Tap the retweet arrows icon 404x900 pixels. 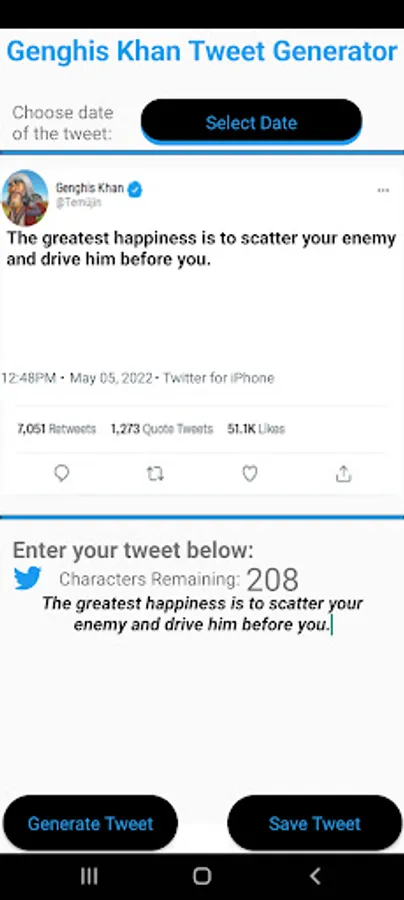pyautogui.click(x=155, y=474)
